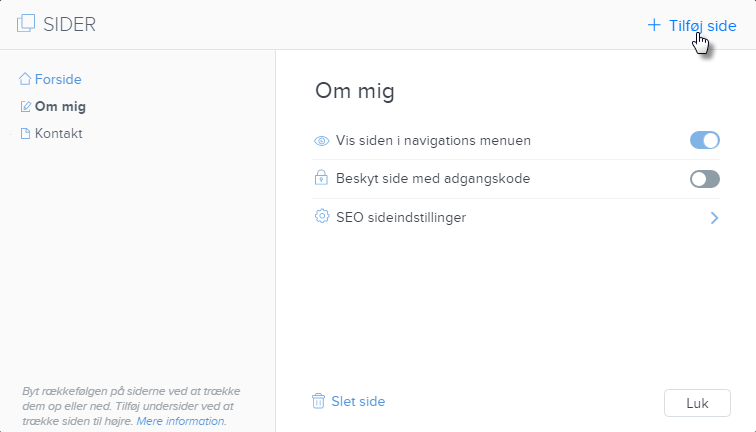Click the Tilføj side link
Viewport: 756px width, 432px height.
[702, 25]
